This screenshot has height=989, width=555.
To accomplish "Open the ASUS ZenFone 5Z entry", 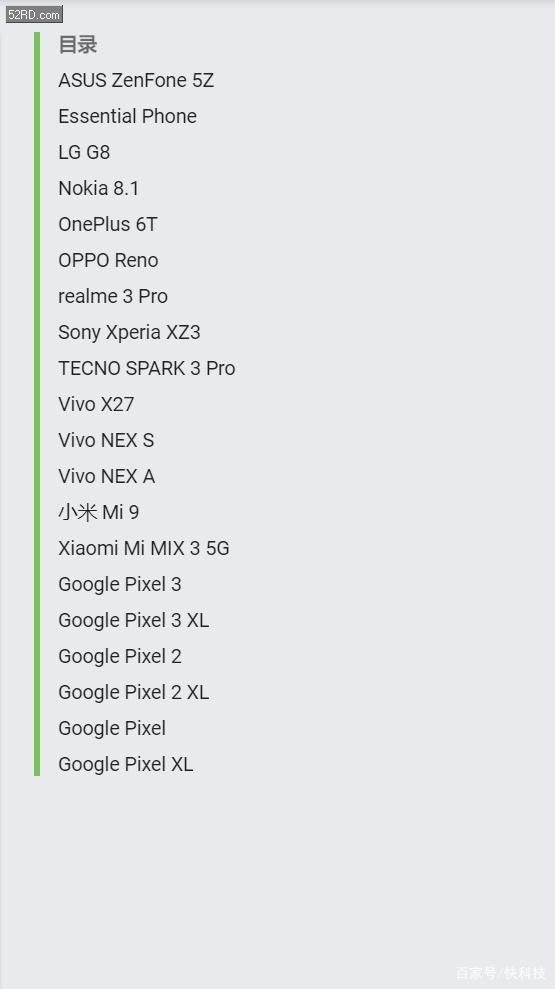I will (x=136, y=80).
